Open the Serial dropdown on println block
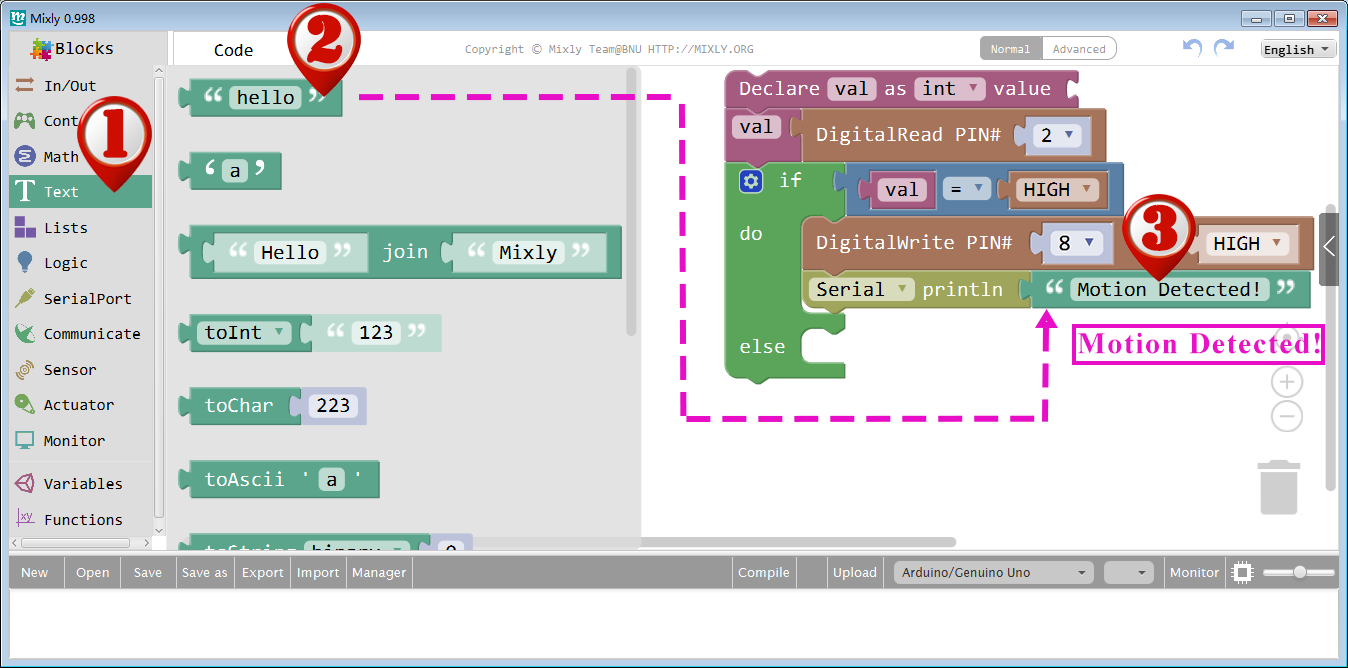Screen dimensions: 1348x668 862,289
